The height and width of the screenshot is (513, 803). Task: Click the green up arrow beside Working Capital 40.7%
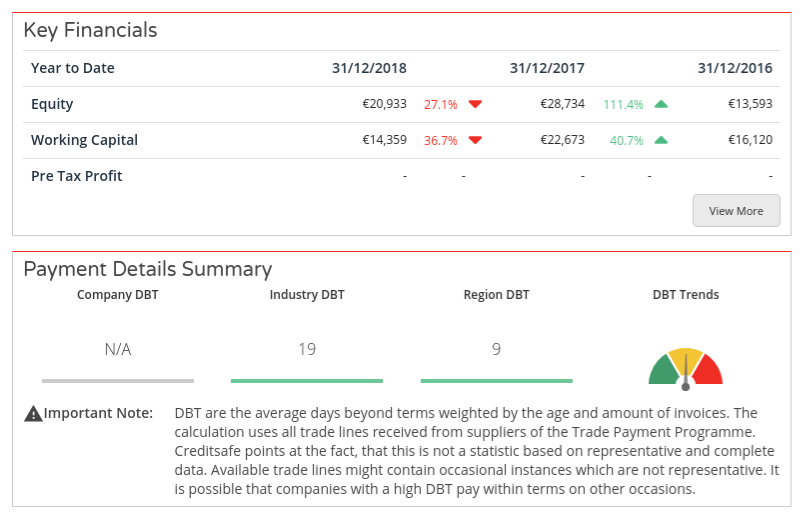pyautogui.click(x=661, y=140)
